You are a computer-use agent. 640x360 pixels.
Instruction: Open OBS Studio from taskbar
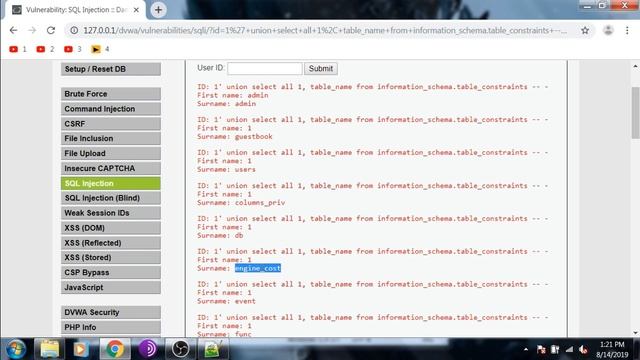pyautogui.click(x=180, y=349)
